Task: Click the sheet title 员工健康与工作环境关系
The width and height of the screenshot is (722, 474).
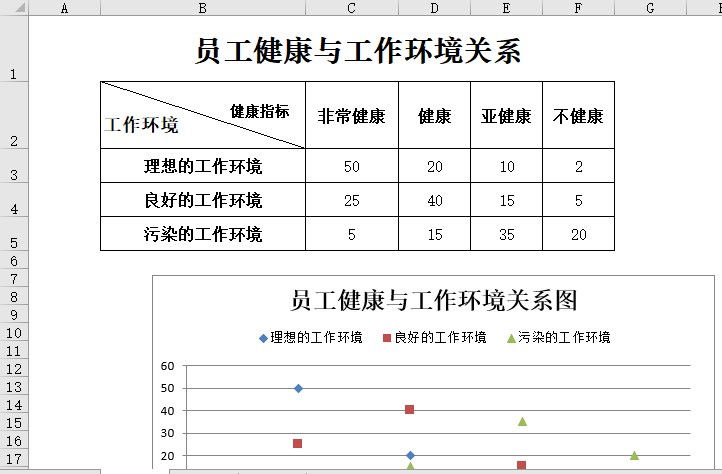Action: (x=357, y=51)
